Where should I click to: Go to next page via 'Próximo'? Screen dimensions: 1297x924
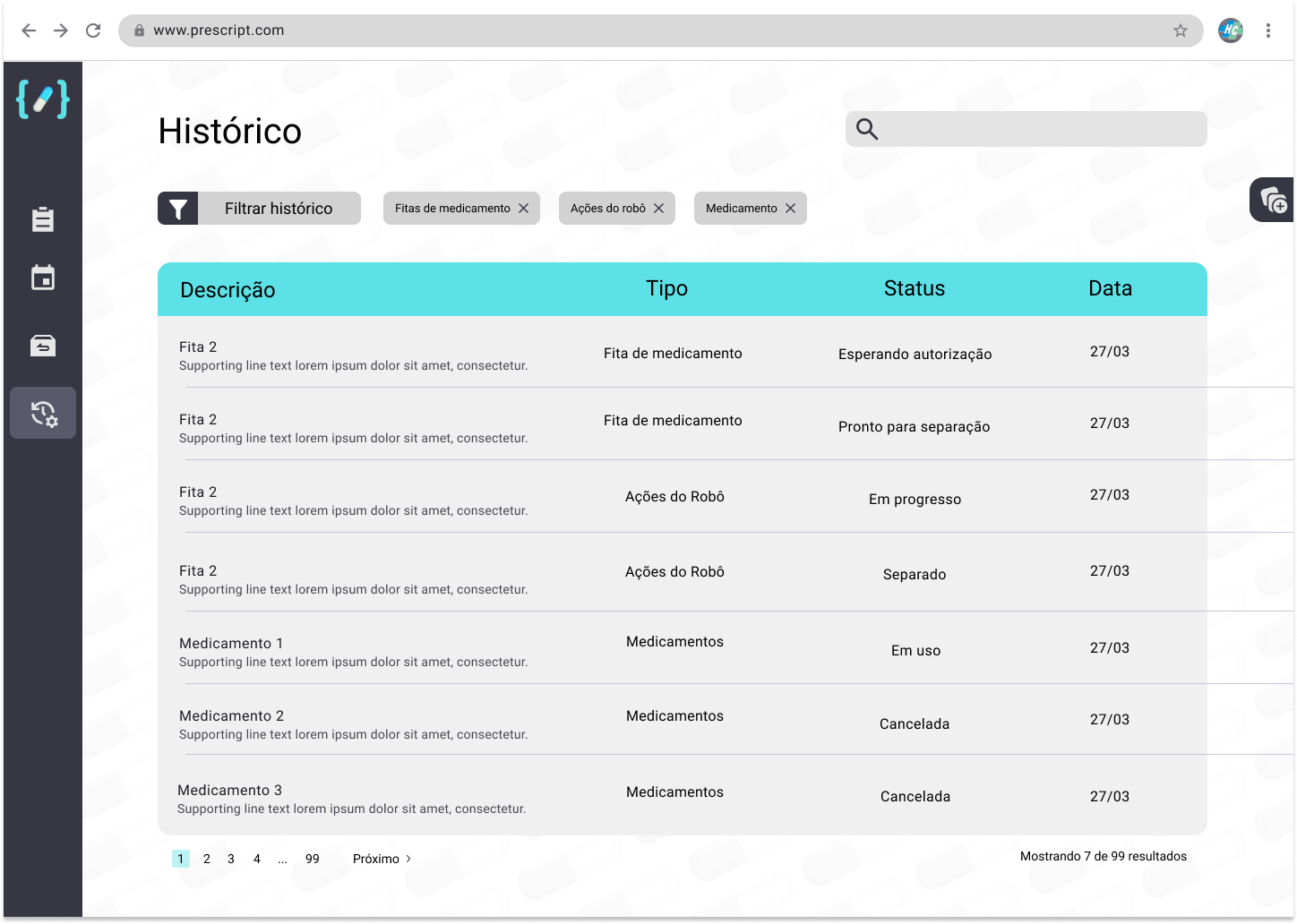[382, 859]
